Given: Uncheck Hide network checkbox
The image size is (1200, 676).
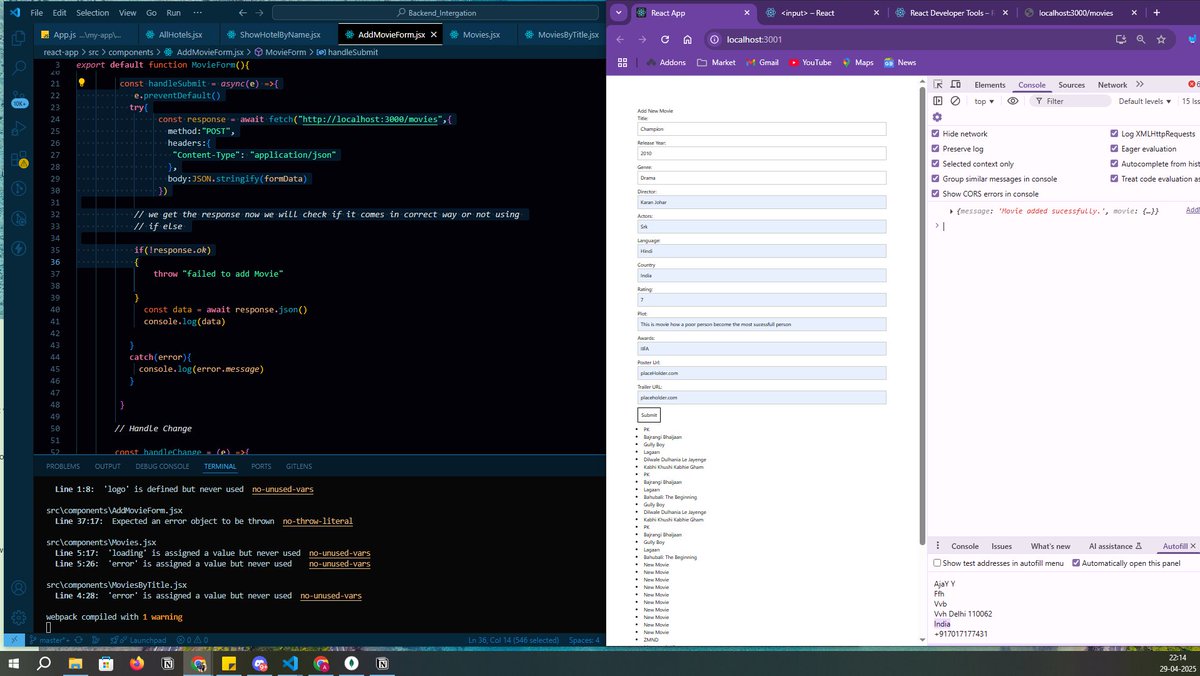Looking at the screenshot, I should pyautogui.click(x=936, y=134).
